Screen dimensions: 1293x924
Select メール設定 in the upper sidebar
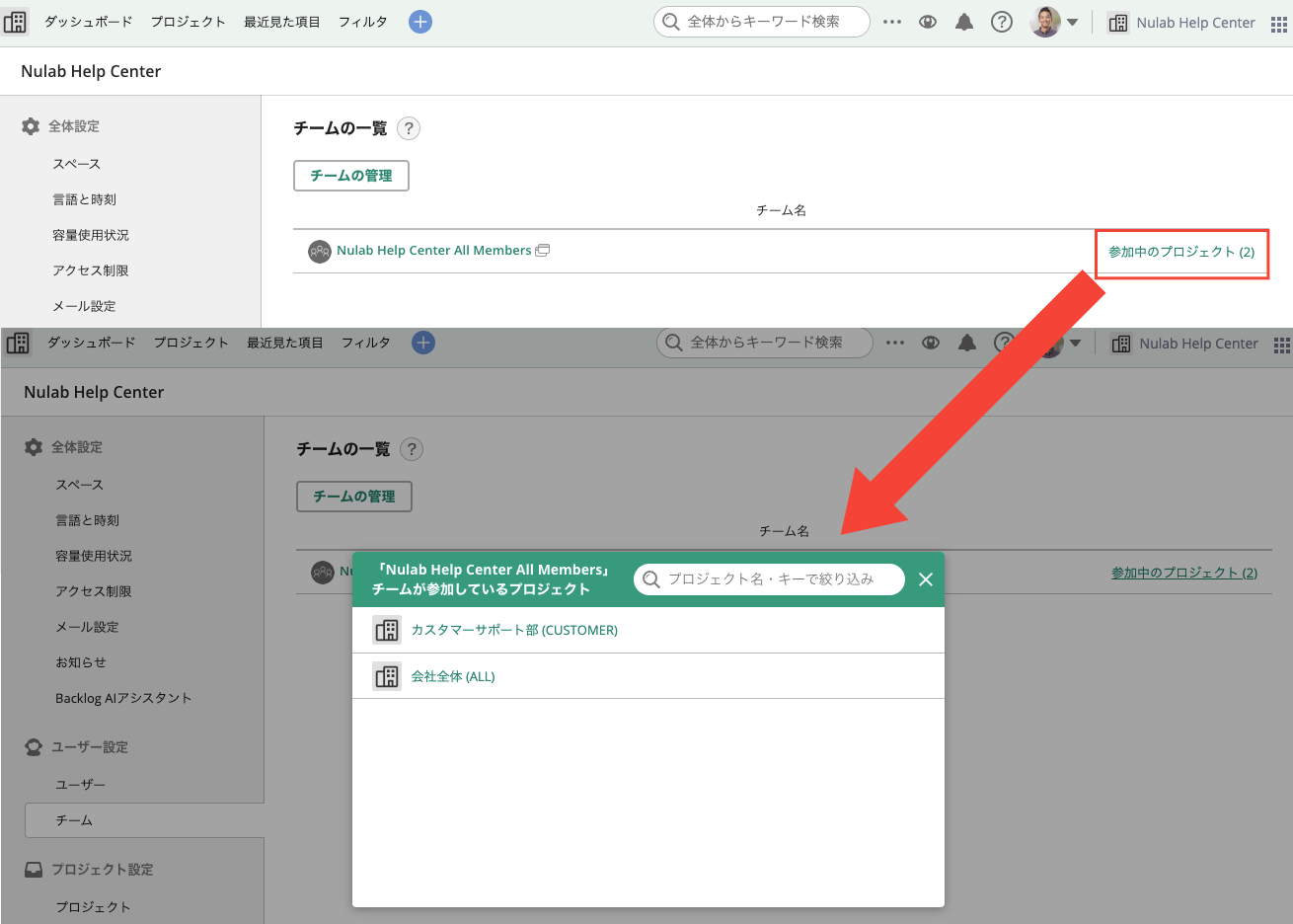pyautogui.click(x=84, y=306)
